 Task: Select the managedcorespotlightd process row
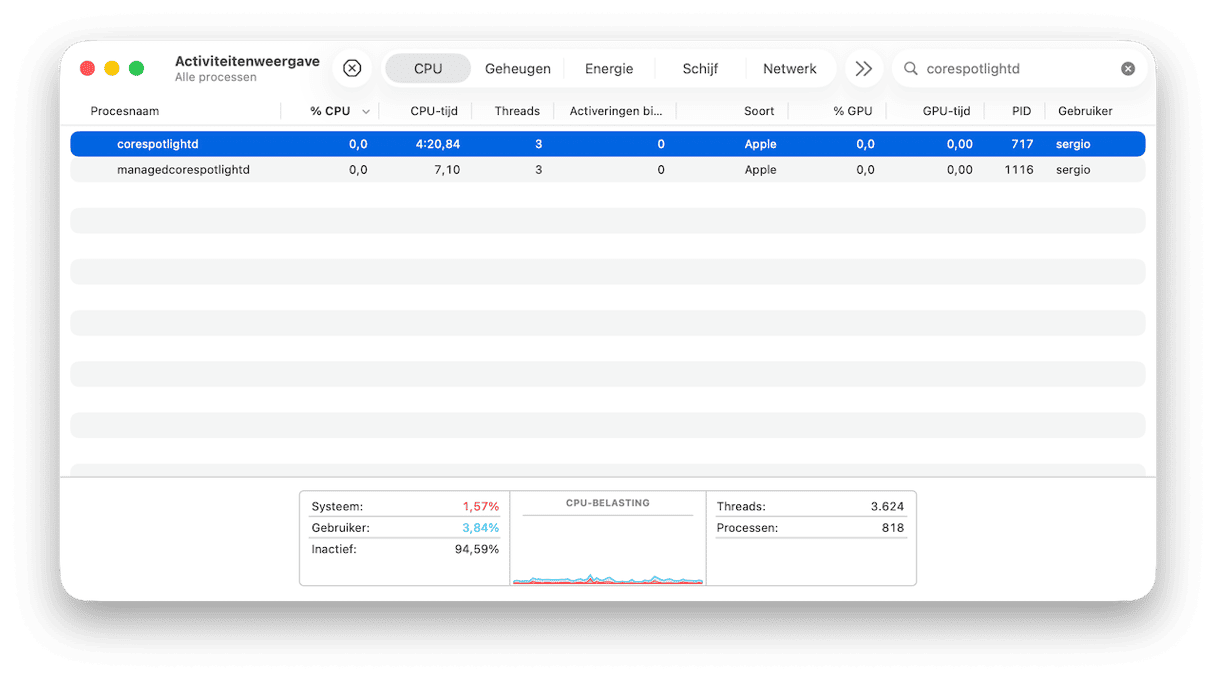pos(608,170)
